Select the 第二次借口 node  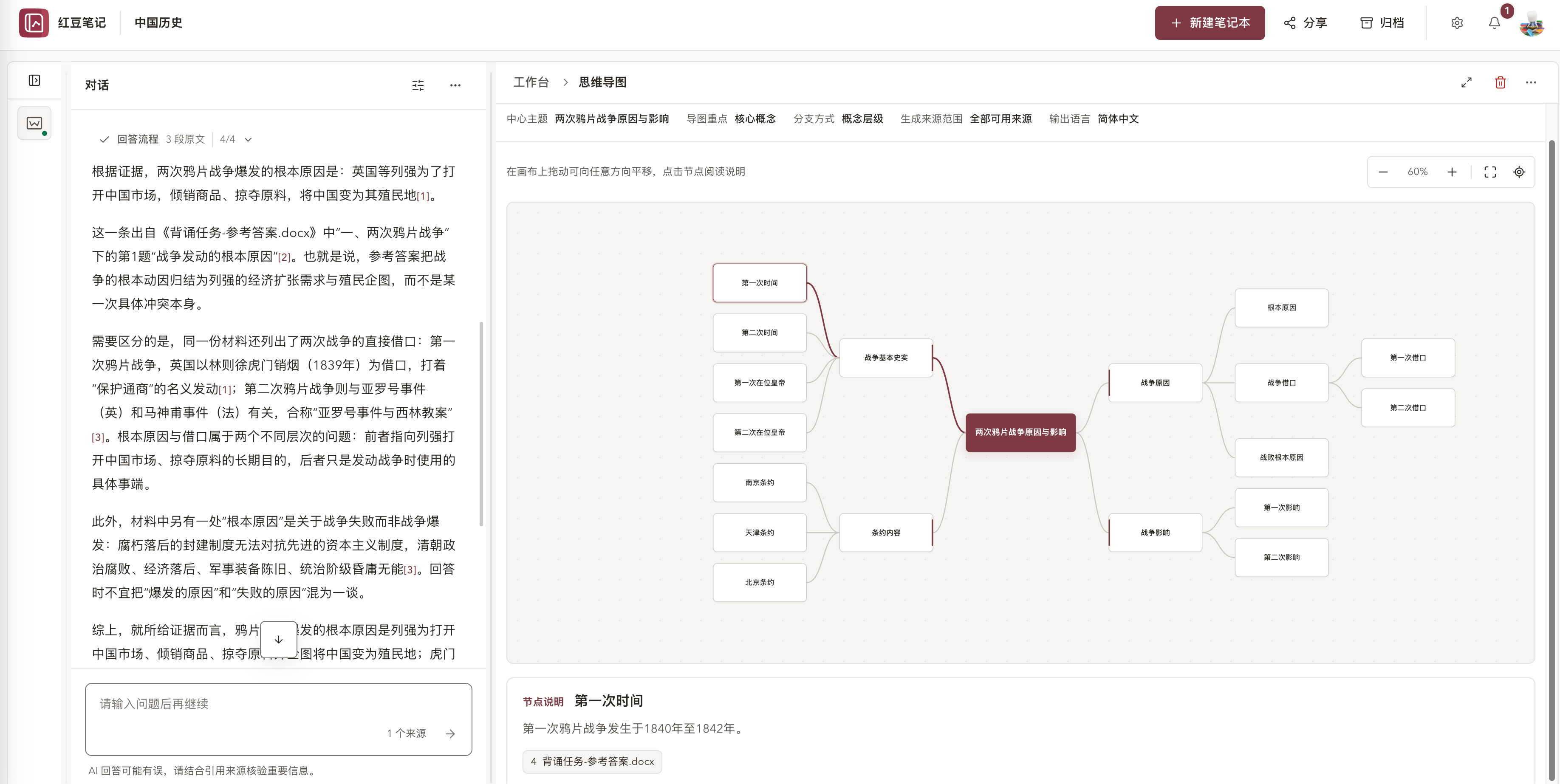click(1408, 408)
